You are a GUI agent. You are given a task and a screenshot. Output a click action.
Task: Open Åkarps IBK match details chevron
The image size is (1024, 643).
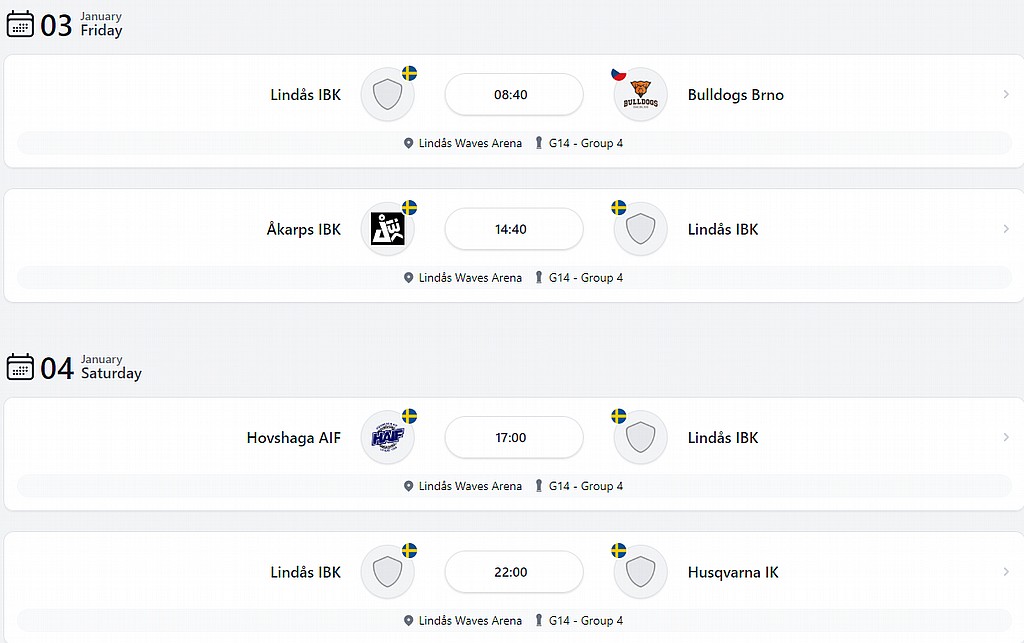[1006, 229]
